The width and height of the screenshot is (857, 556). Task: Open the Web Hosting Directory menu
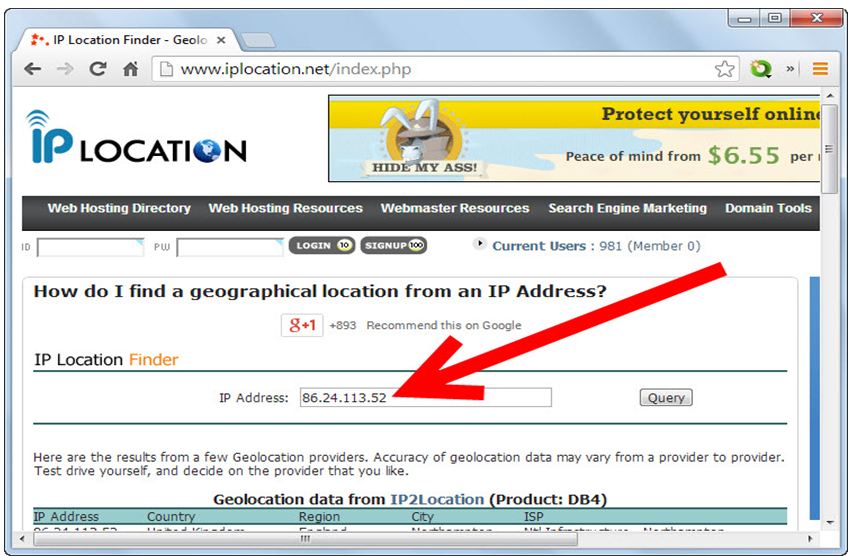click(119, 209)
